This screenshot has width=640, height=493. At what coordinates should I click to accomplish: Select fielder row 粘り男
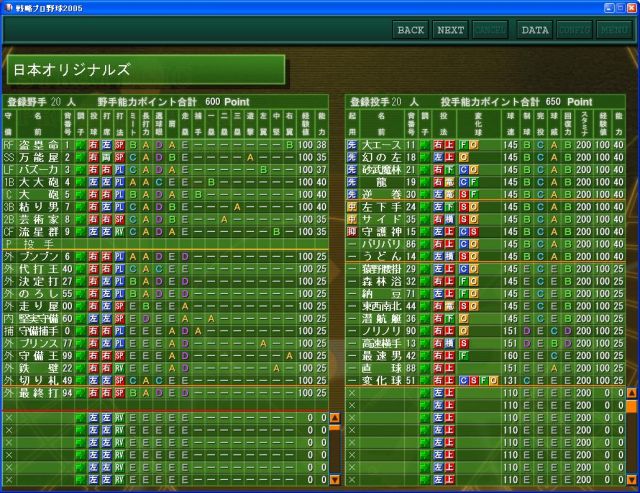pyautogui.click(x=165, y=207)
